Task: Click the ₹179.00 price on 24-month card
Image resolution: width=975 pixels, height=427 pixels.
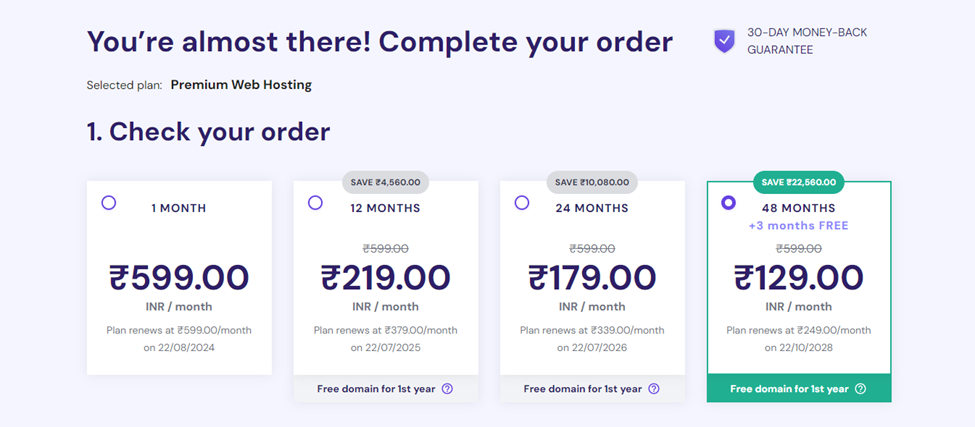Action: [592, 278]
